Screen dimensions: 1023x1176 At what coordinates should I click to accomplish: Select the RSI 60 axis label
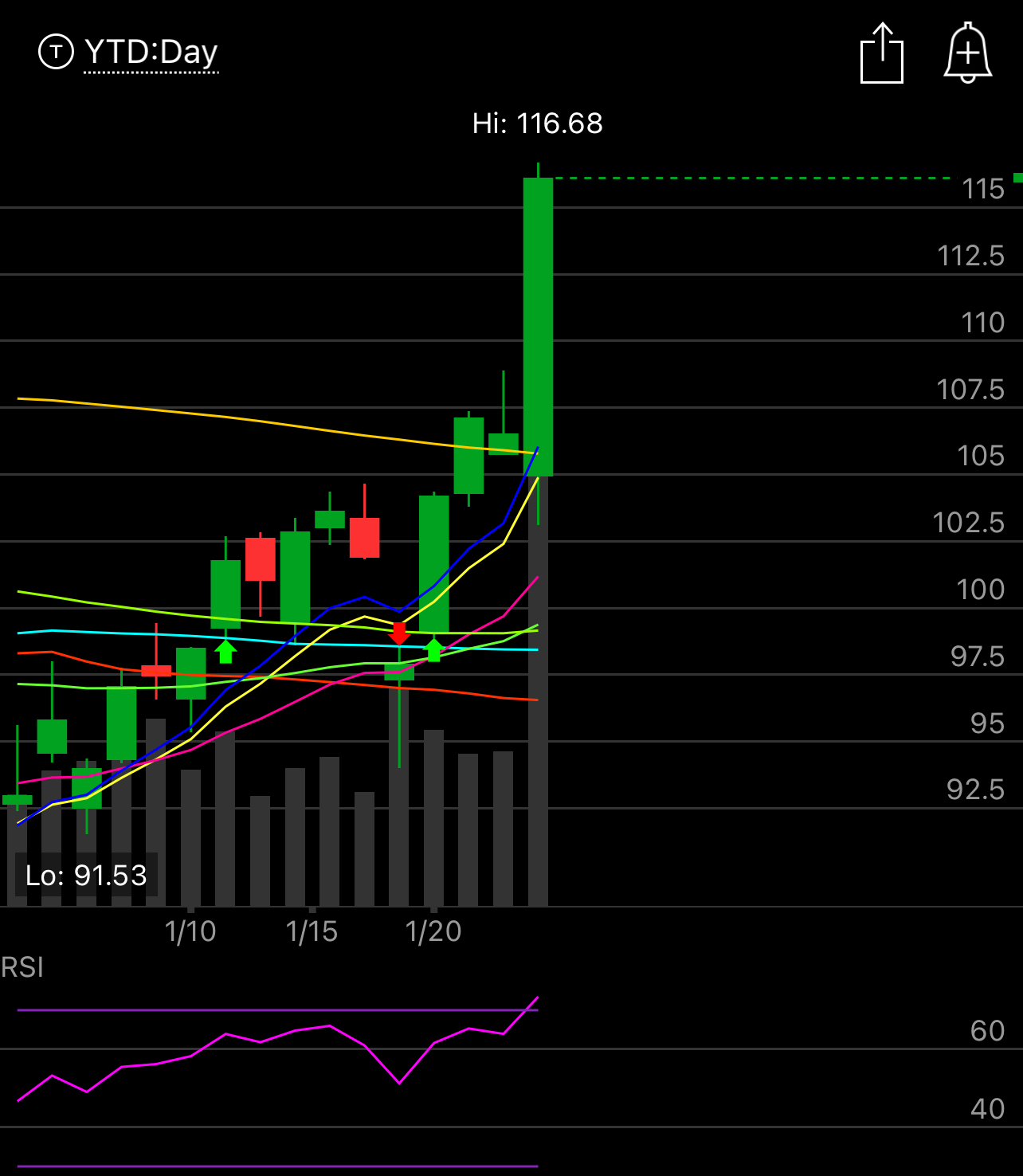(x=988, y=1032)
